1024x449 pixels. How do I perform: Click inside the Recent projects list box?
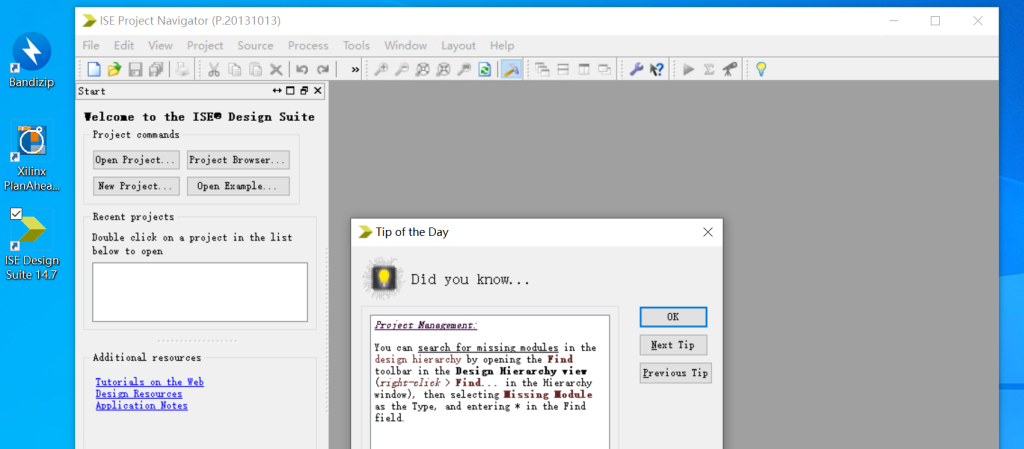pos(199,291)
